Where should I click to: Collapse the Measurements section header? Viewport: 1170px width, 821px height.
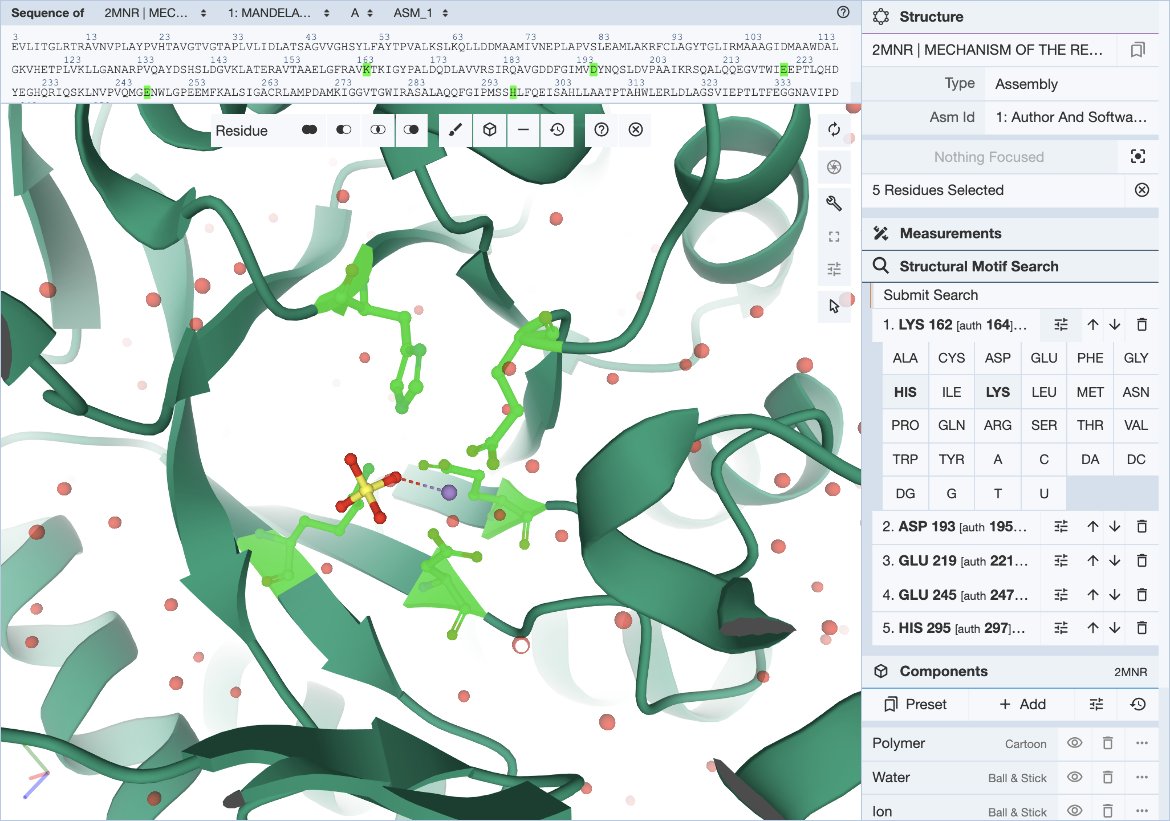click(x=950, y=233)
